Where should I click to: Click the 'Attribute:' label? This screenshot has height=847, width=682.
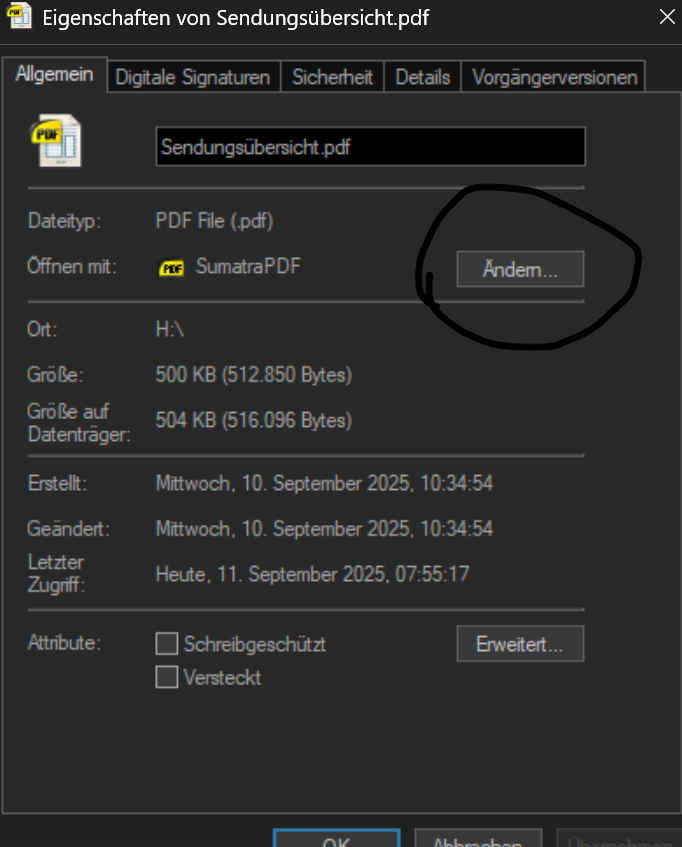[64, 643]
